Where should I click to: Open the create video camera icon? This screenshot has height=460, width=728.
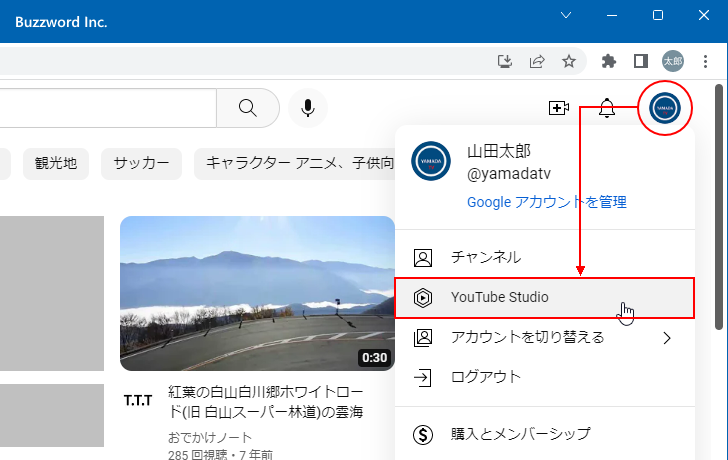[x=559, y=108]
